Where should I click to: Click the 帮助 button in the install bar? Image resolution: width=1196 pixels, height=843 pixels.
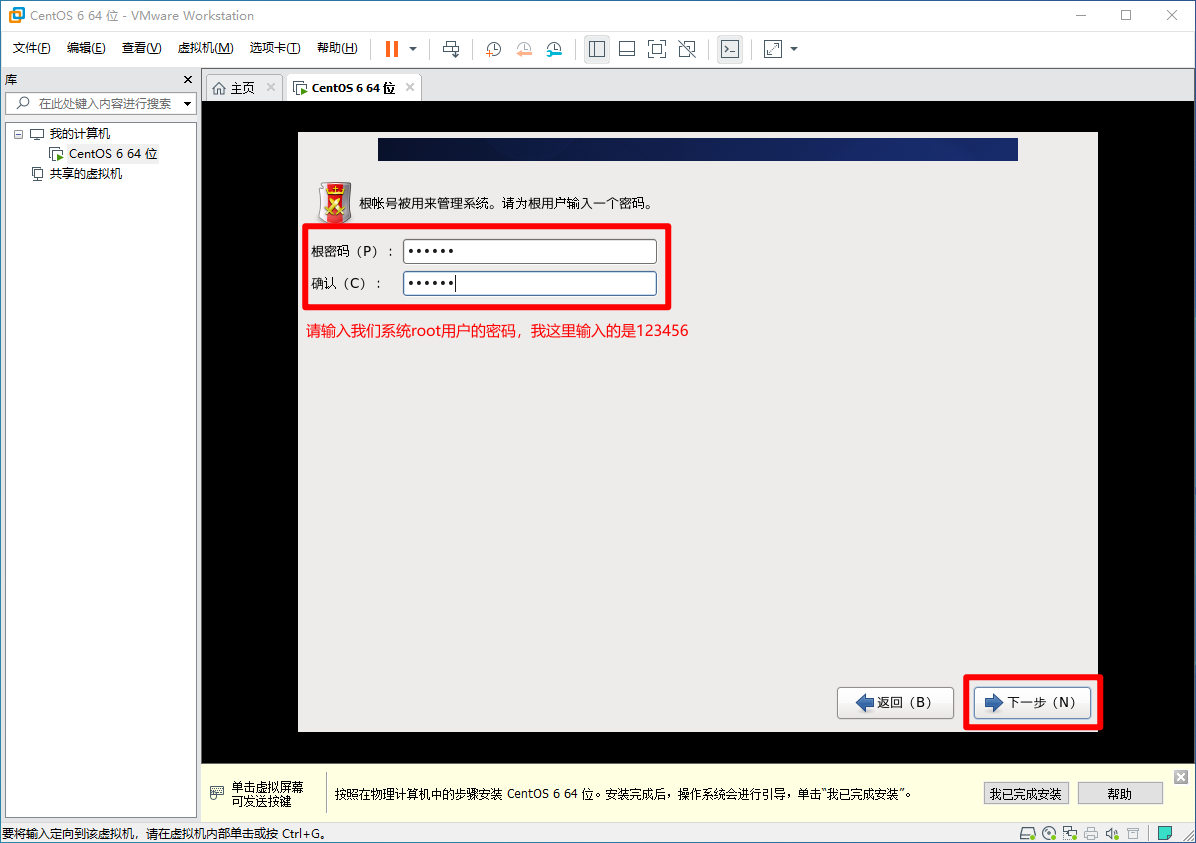(x=1120, y=793)
